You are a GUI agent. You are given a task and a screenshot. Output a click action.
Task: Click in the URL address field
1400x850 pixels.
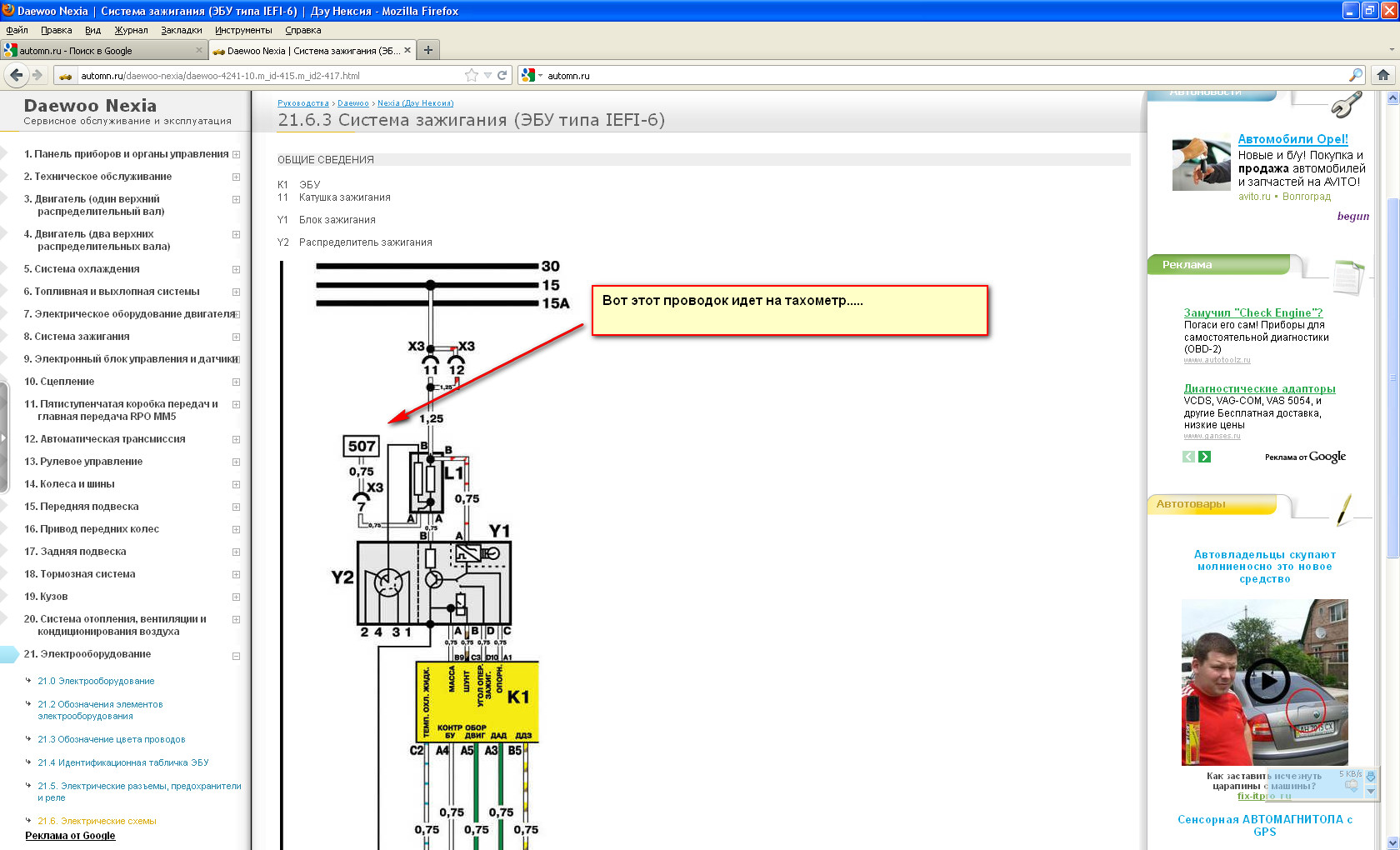click(267, 76)
